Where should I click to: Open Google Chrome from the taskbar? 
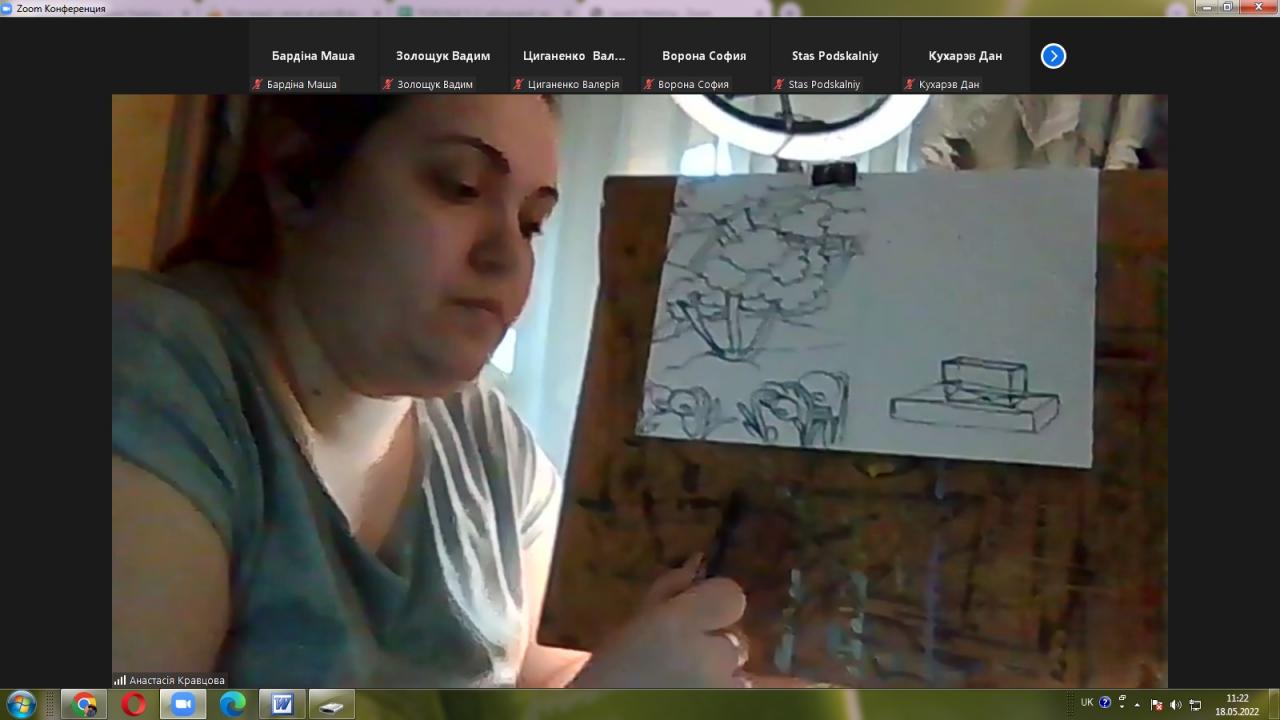pyautogui.click(x=85, y=704)
